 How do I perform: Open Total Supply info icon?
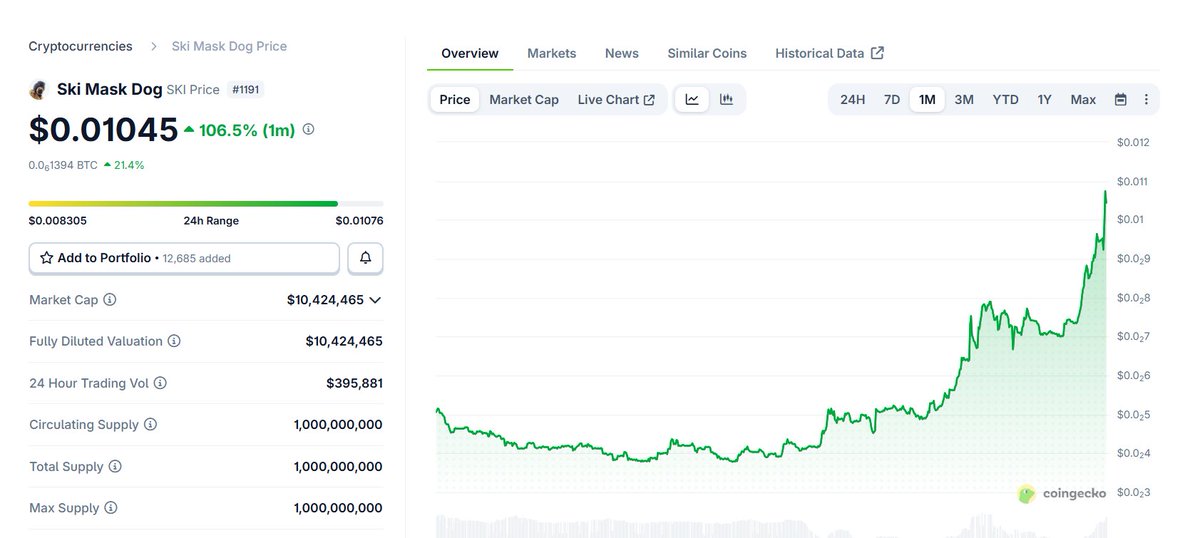click(x=115, y=467)
